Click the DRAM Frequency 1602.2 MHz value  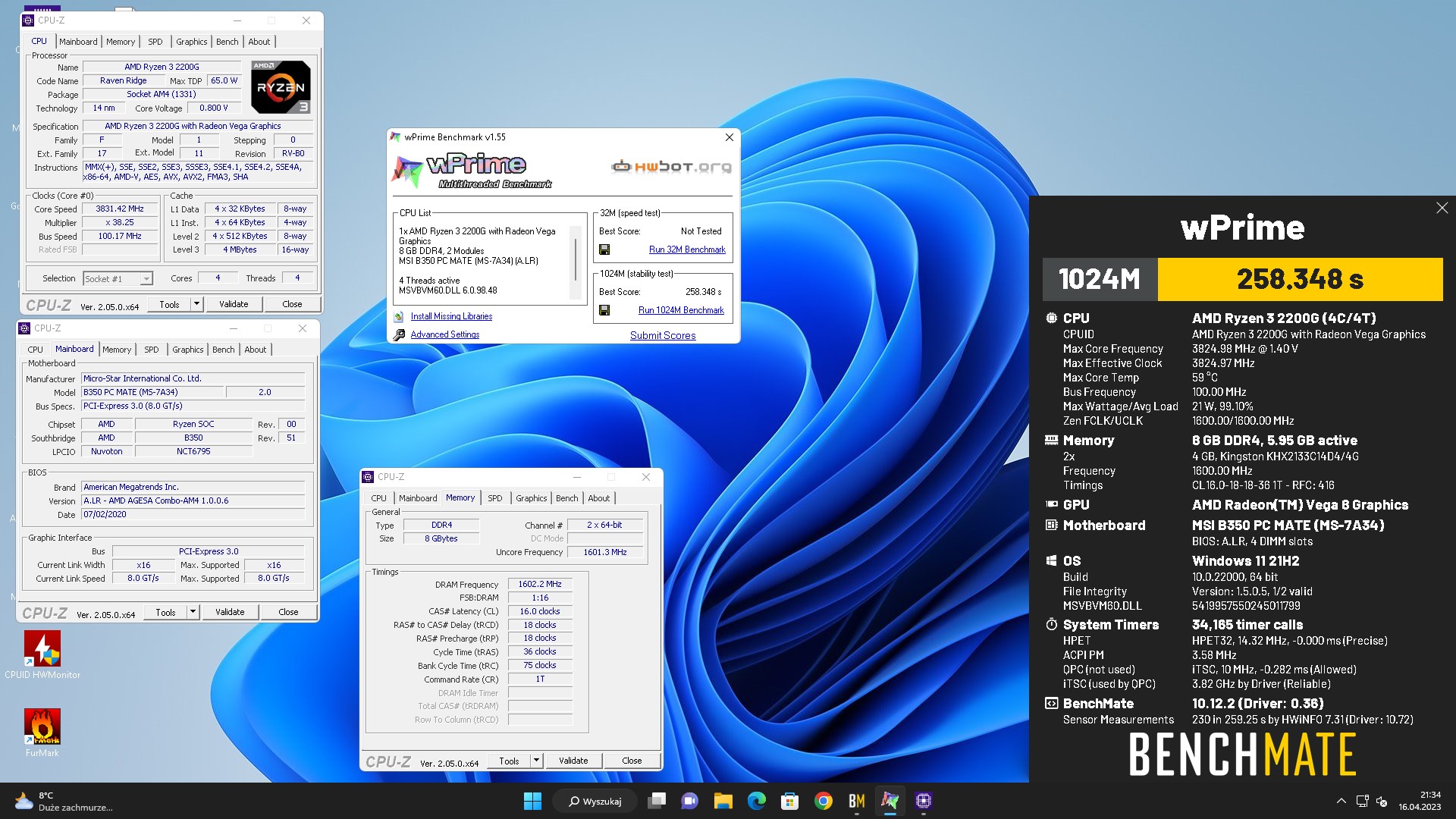[x=540, y=584]
